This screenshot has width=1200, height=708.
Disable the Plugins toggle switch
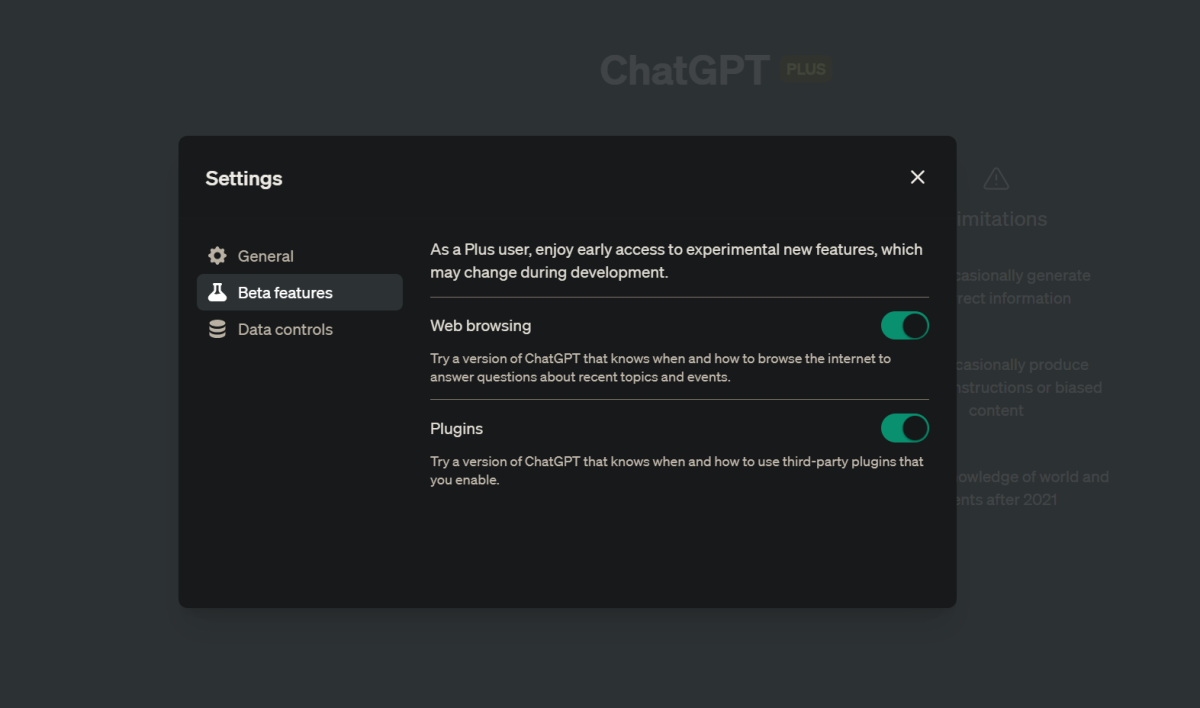(904, 429)
